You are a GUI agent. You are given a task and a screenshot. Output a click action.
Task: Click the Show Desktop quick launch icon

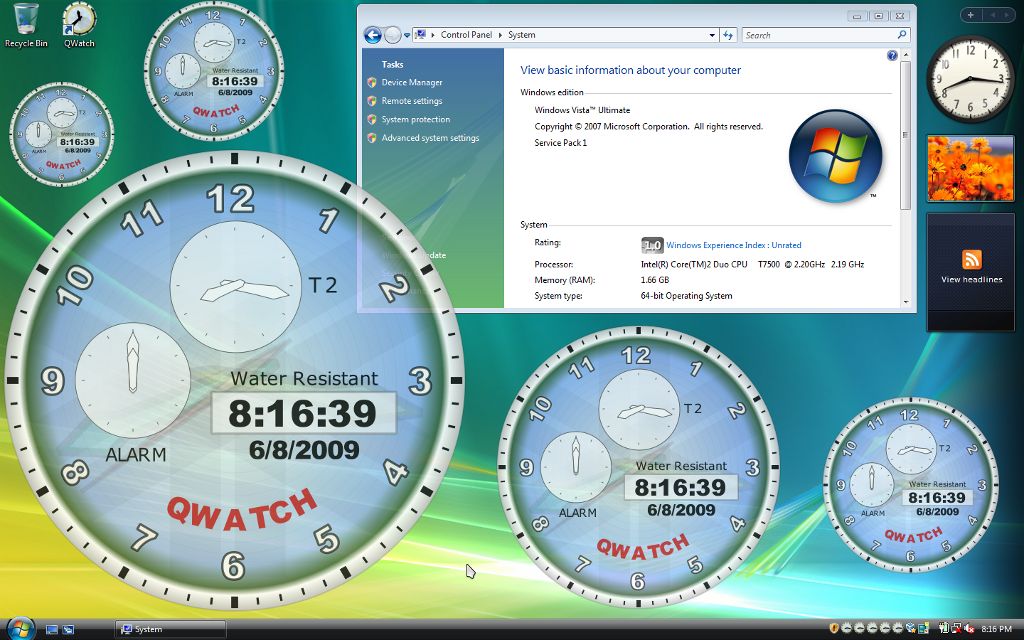point(52,630)
